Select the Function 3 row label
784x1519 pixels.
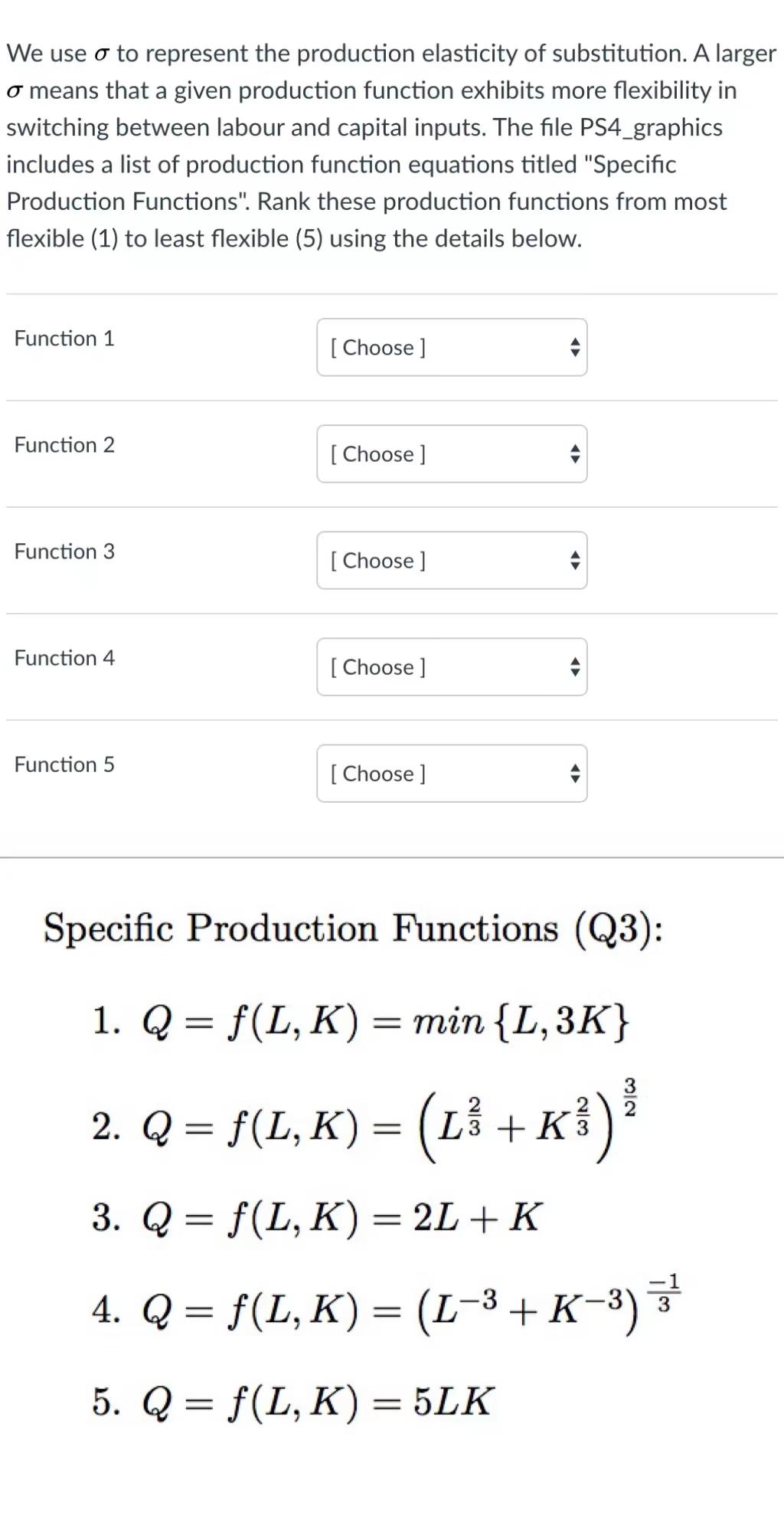64,551
